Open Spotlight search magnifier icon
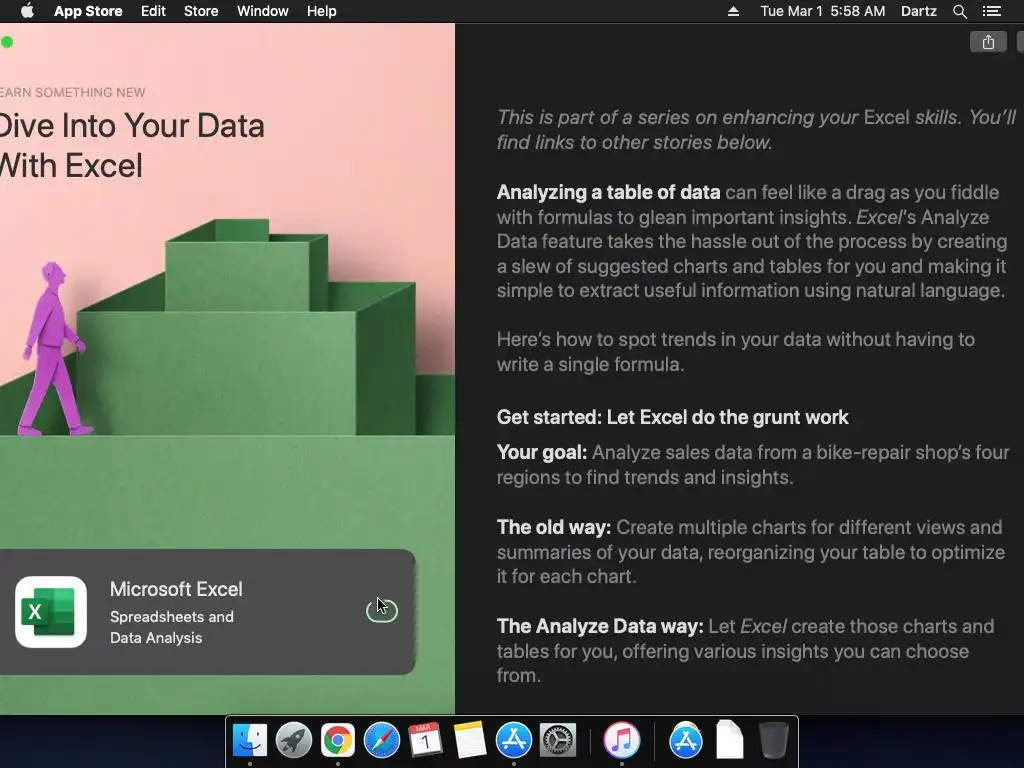1024x768 pixels. 959,11
